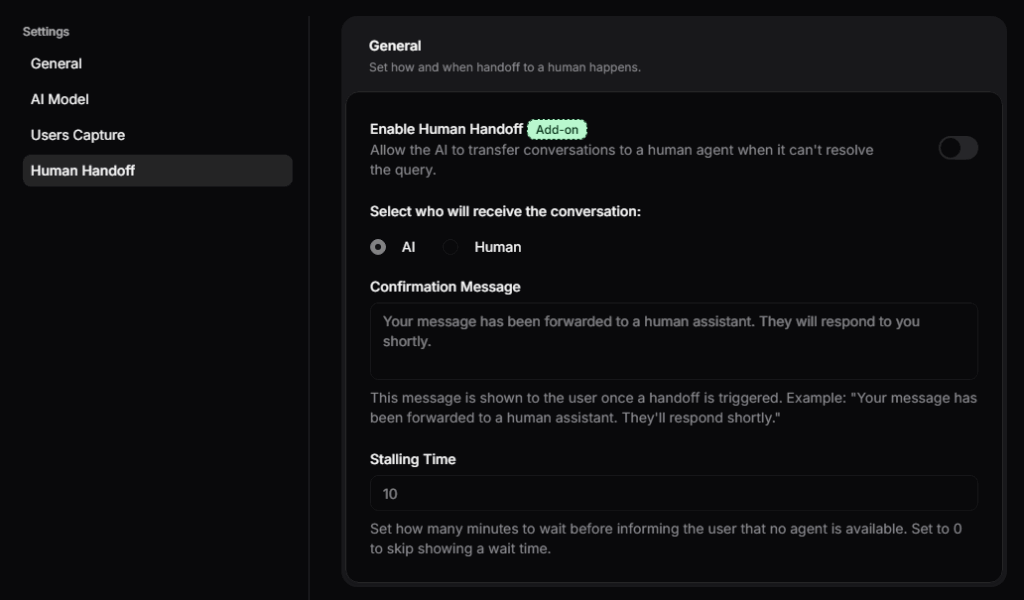Select Human Handoff in the sidebar
Screen dimensions: 1024x600
83,171
